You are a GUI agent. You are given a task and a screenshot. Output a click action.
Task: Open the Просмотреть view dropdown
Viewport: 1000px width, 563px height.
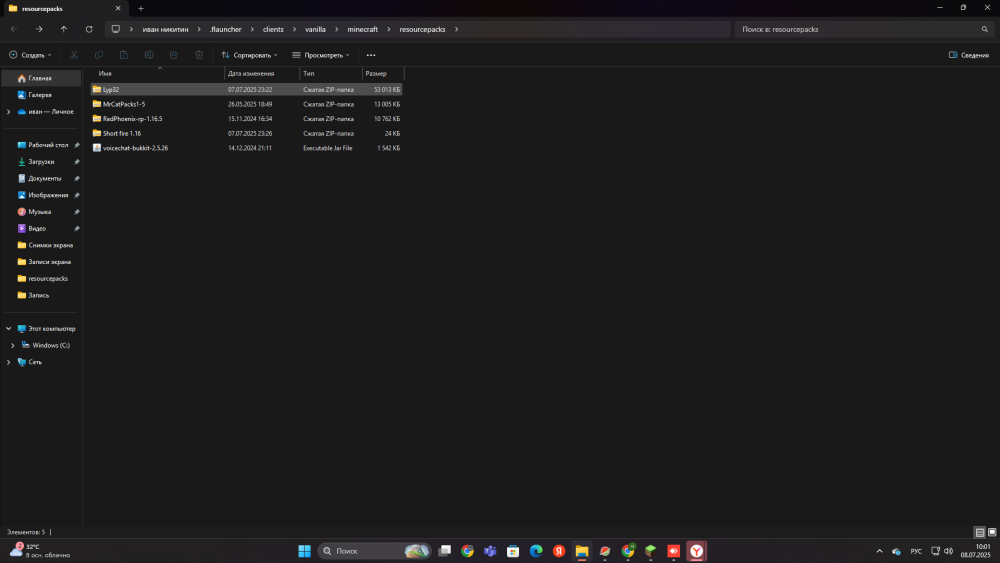pos(321,55)
